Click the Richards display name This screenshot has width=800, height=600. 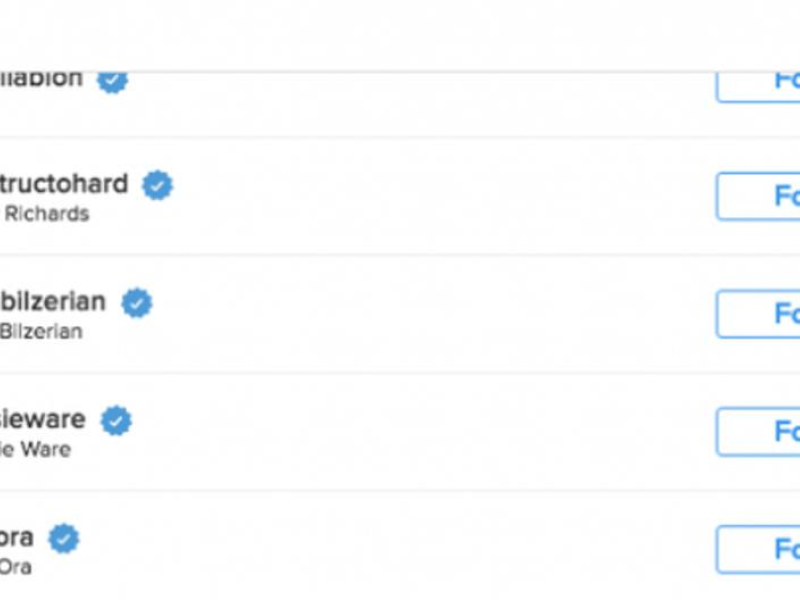47,214
